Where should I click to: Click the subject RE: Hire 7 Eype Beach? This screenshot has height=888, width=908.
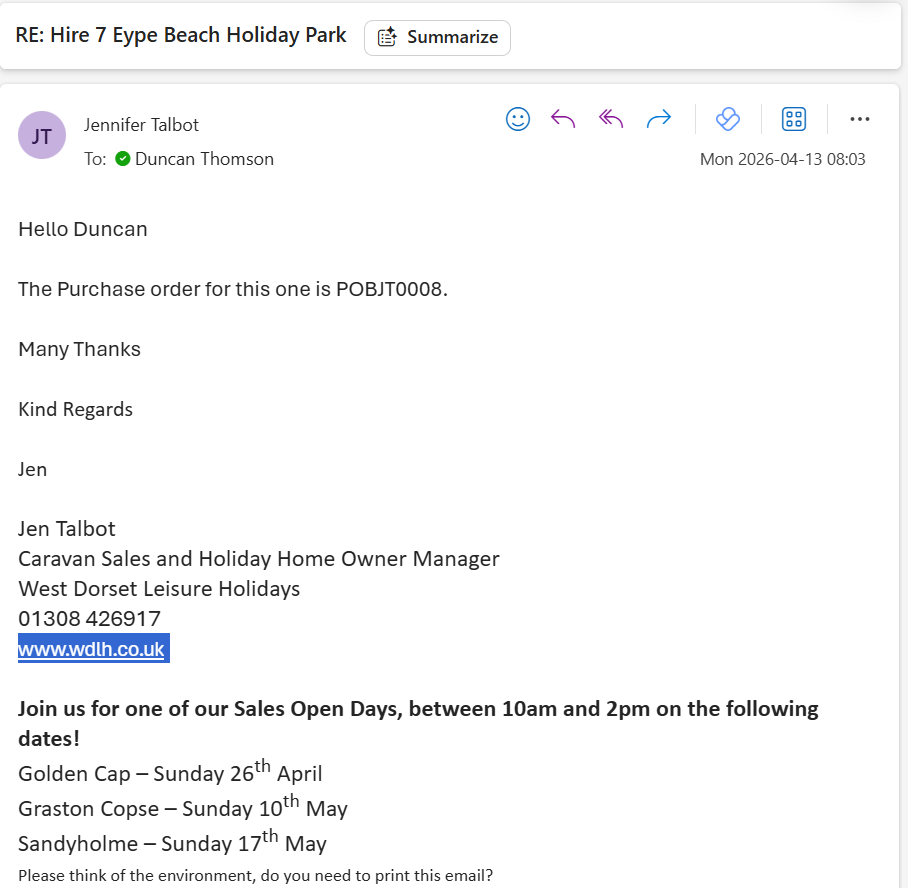coord(181,36)
